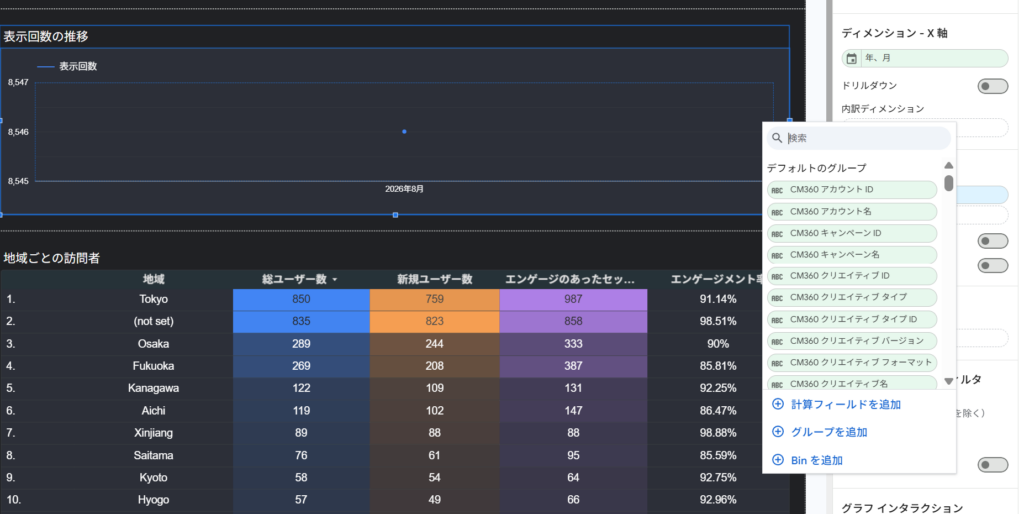Select the CM360 アカウント ID field

(x=852, y=189)
